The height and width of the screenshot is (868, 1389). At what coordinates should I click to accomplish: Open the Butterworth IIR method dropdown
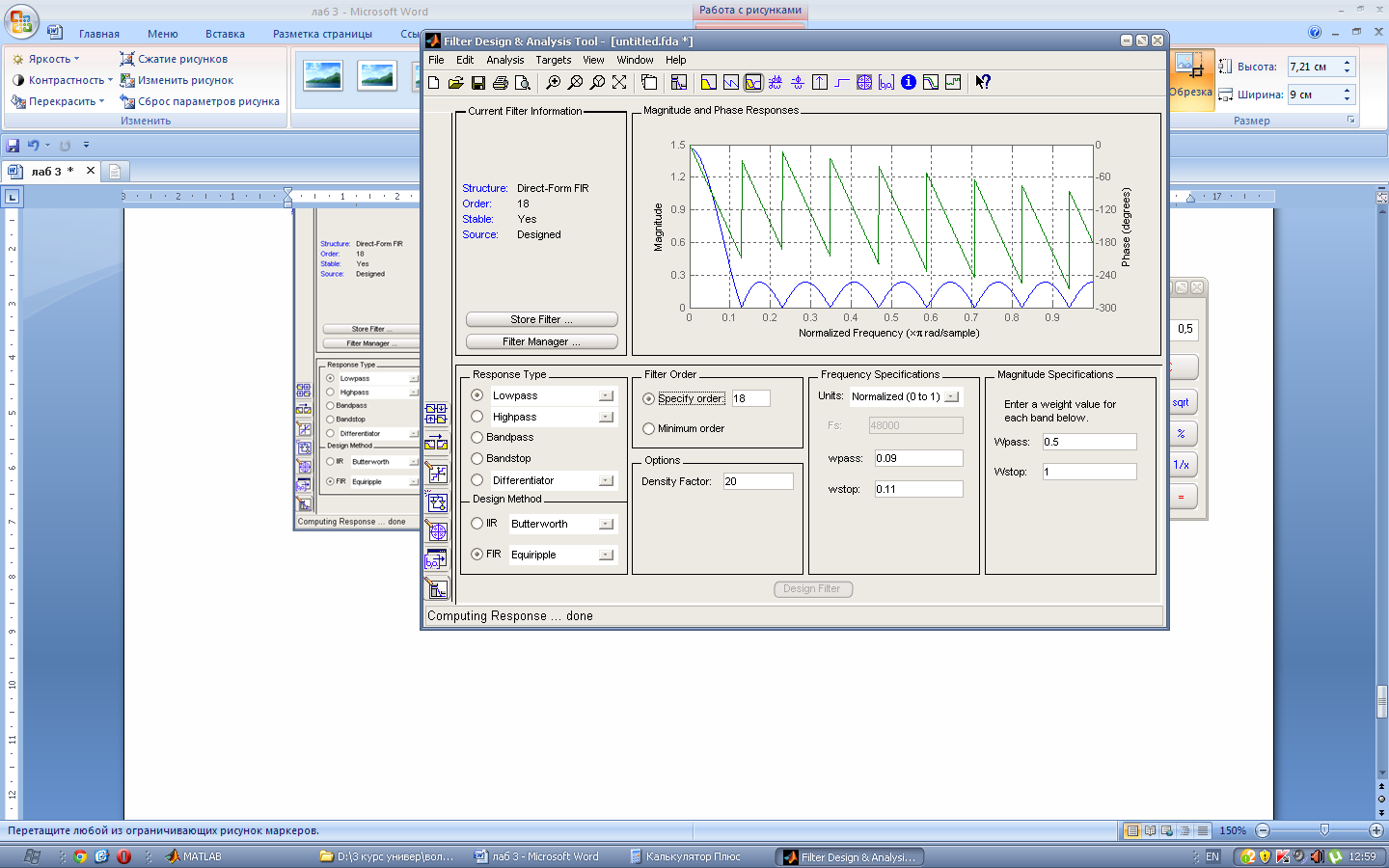pyautogui.click(x=606, y=524)
